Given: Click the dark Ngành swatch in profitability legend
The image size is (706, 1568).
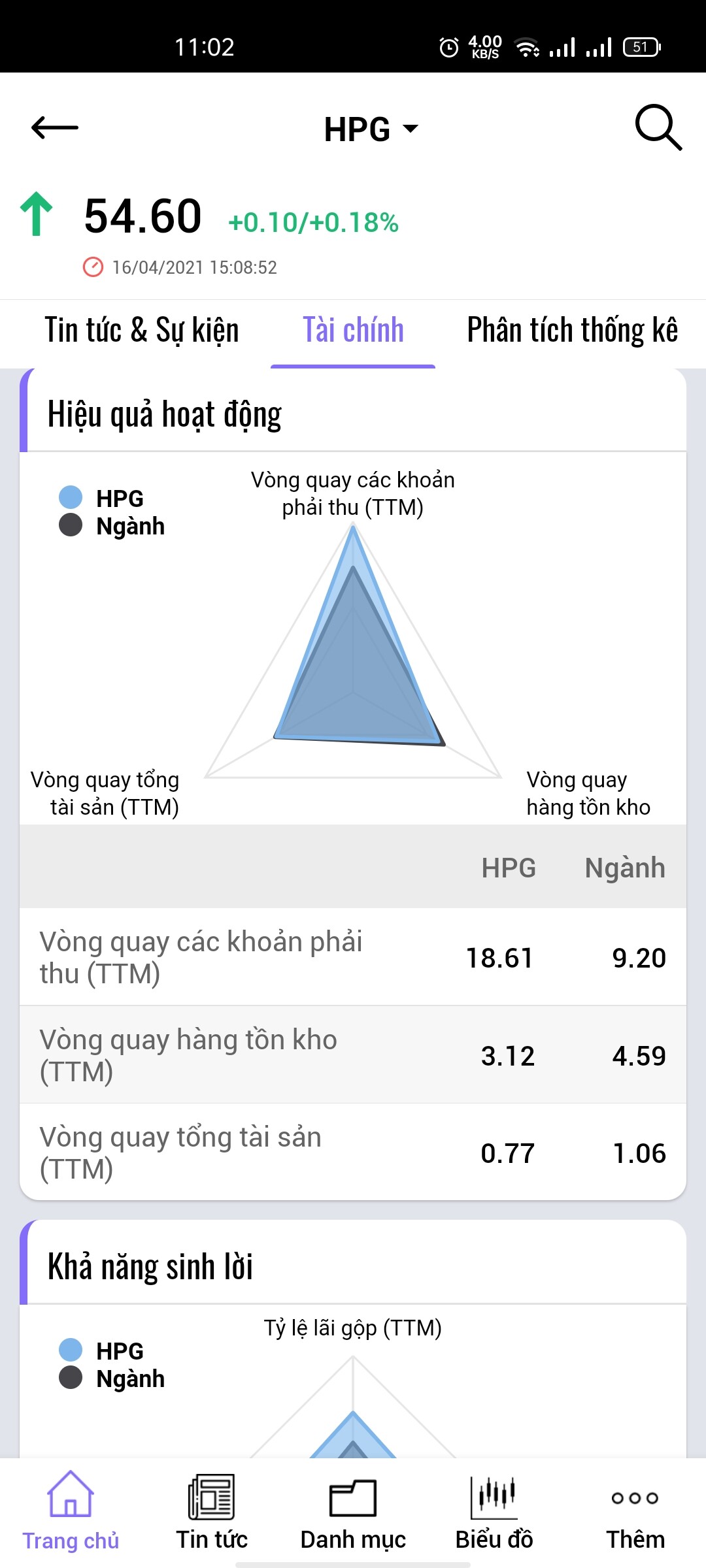Looking at the screenshot, I should pyautogui.click(x=71, y=1378).
